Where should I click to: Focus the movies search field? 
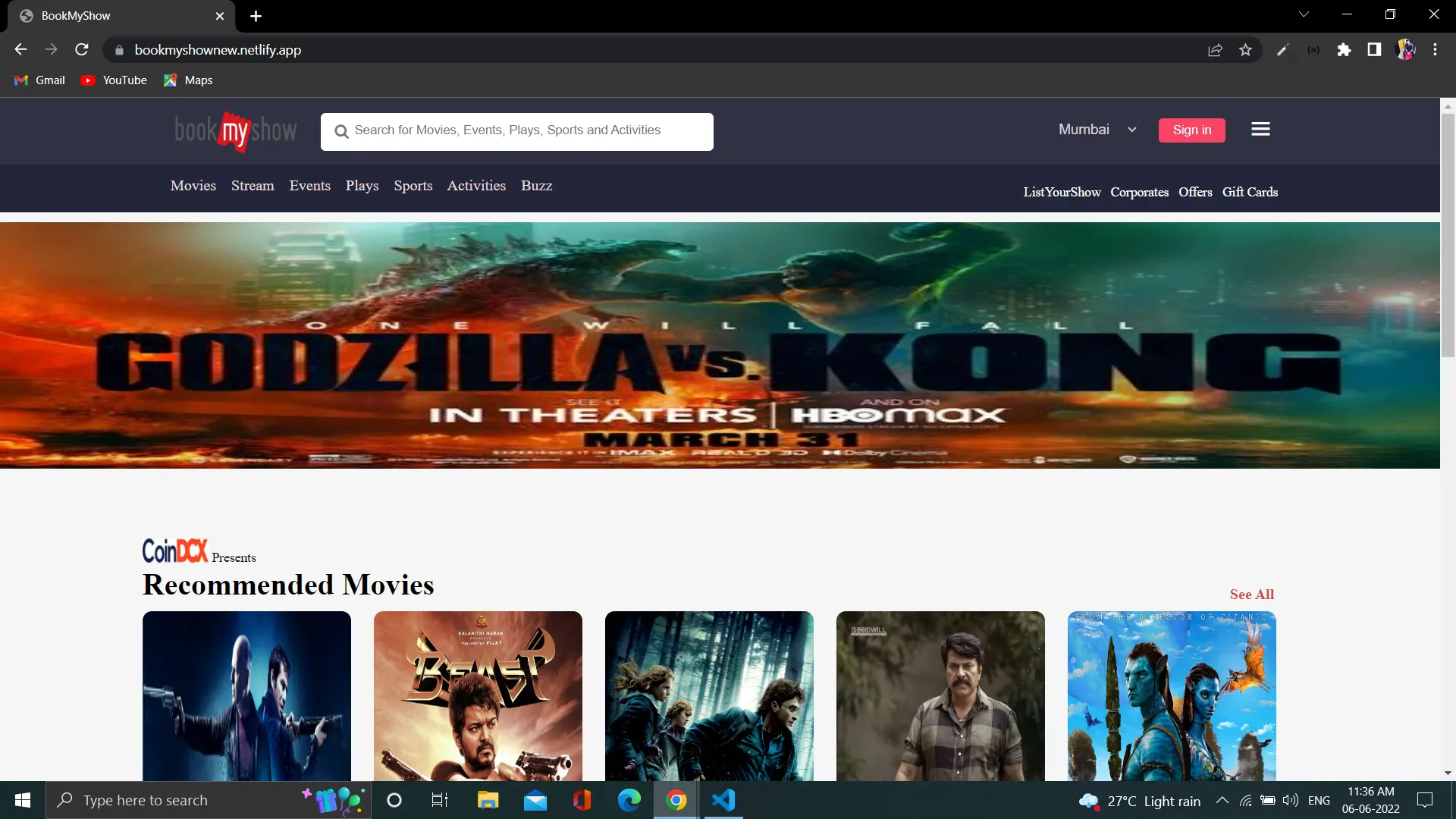[523, 131]
